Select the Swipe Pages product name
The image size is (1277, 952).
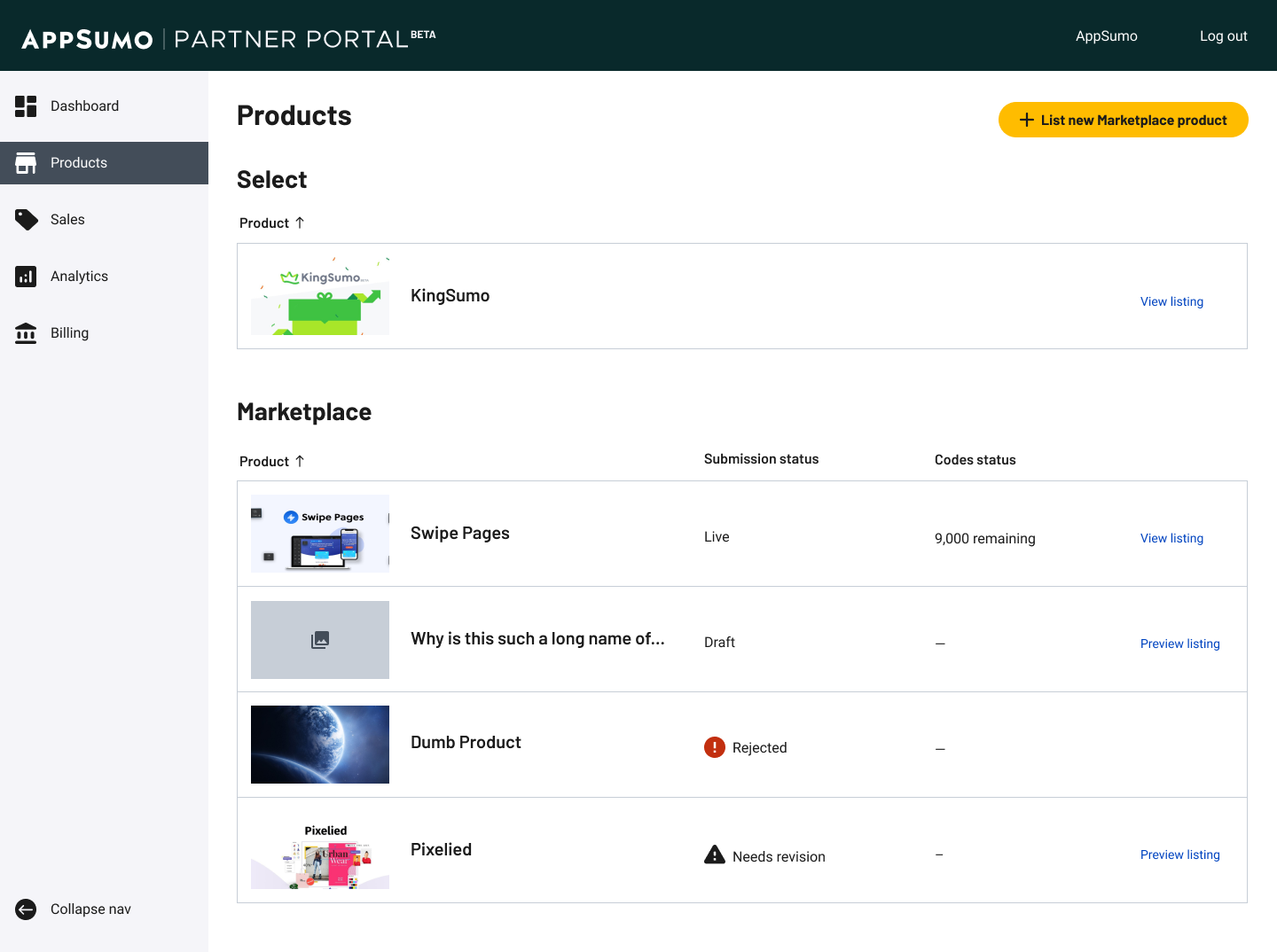(x=460, y=534)
